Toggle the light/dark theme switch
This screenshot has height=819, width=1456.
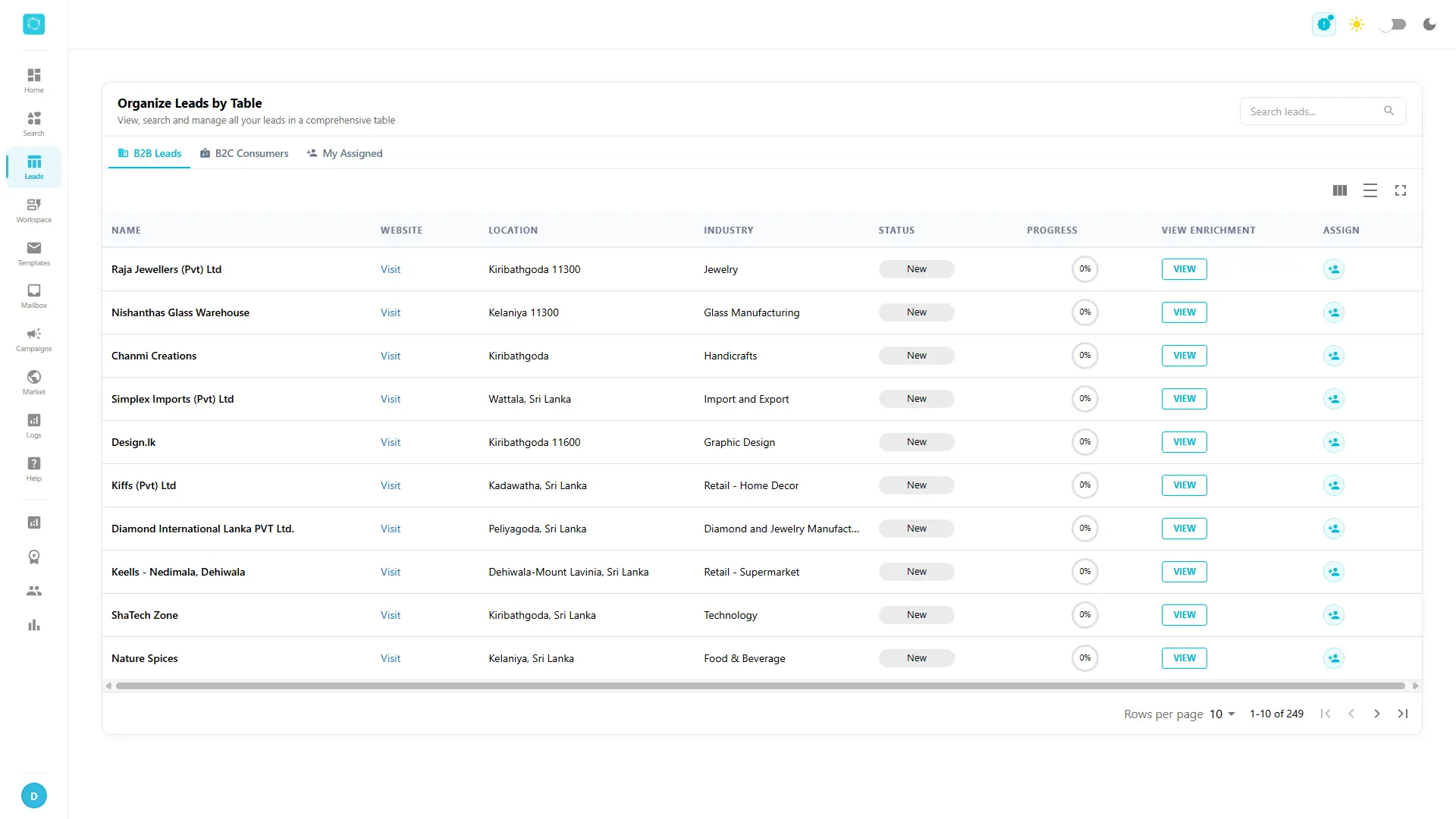click(x=1392, y=24)
